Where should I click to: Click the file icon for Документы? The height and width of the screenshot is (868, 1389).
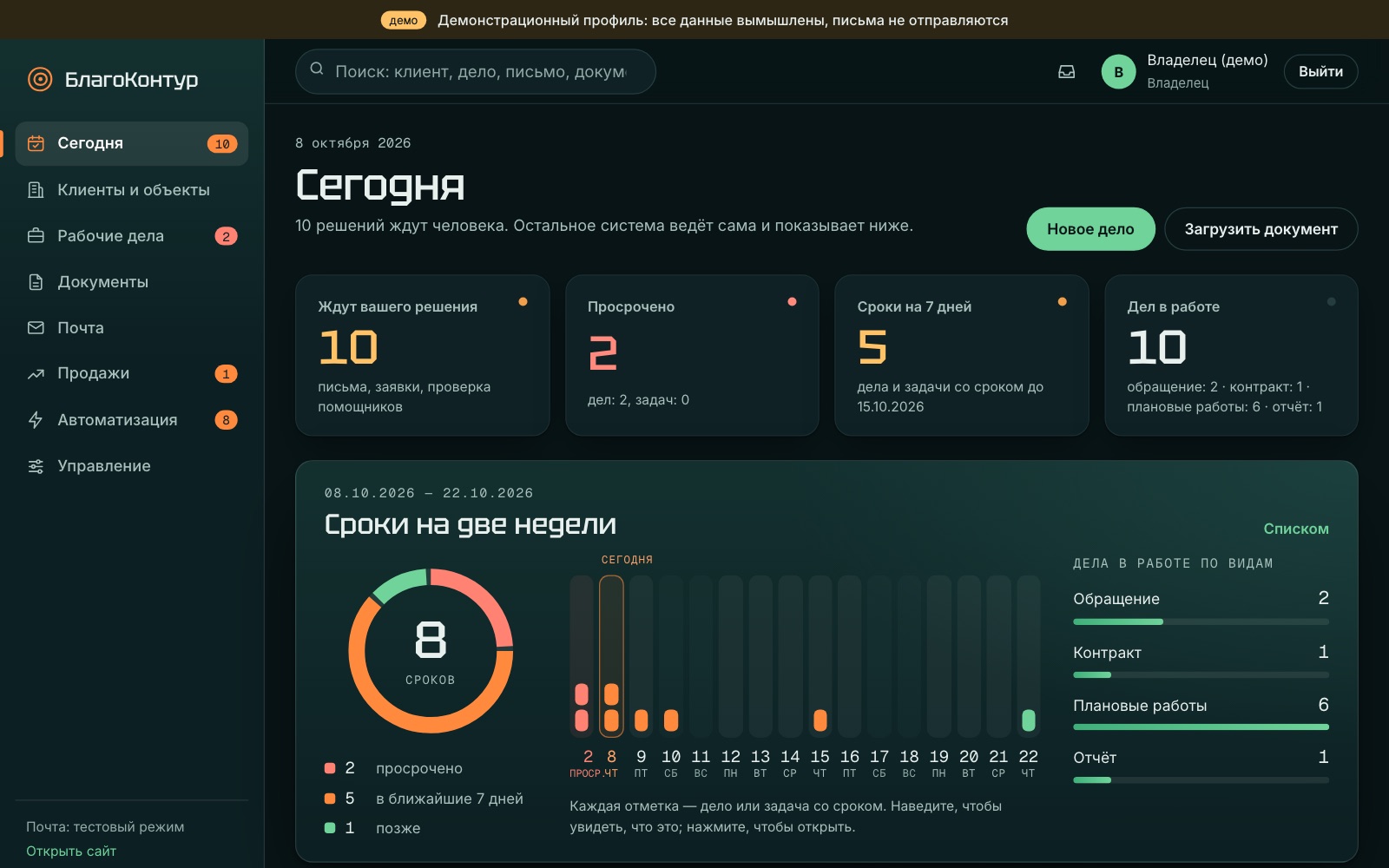pyautogui.click(x=36, y=281)
